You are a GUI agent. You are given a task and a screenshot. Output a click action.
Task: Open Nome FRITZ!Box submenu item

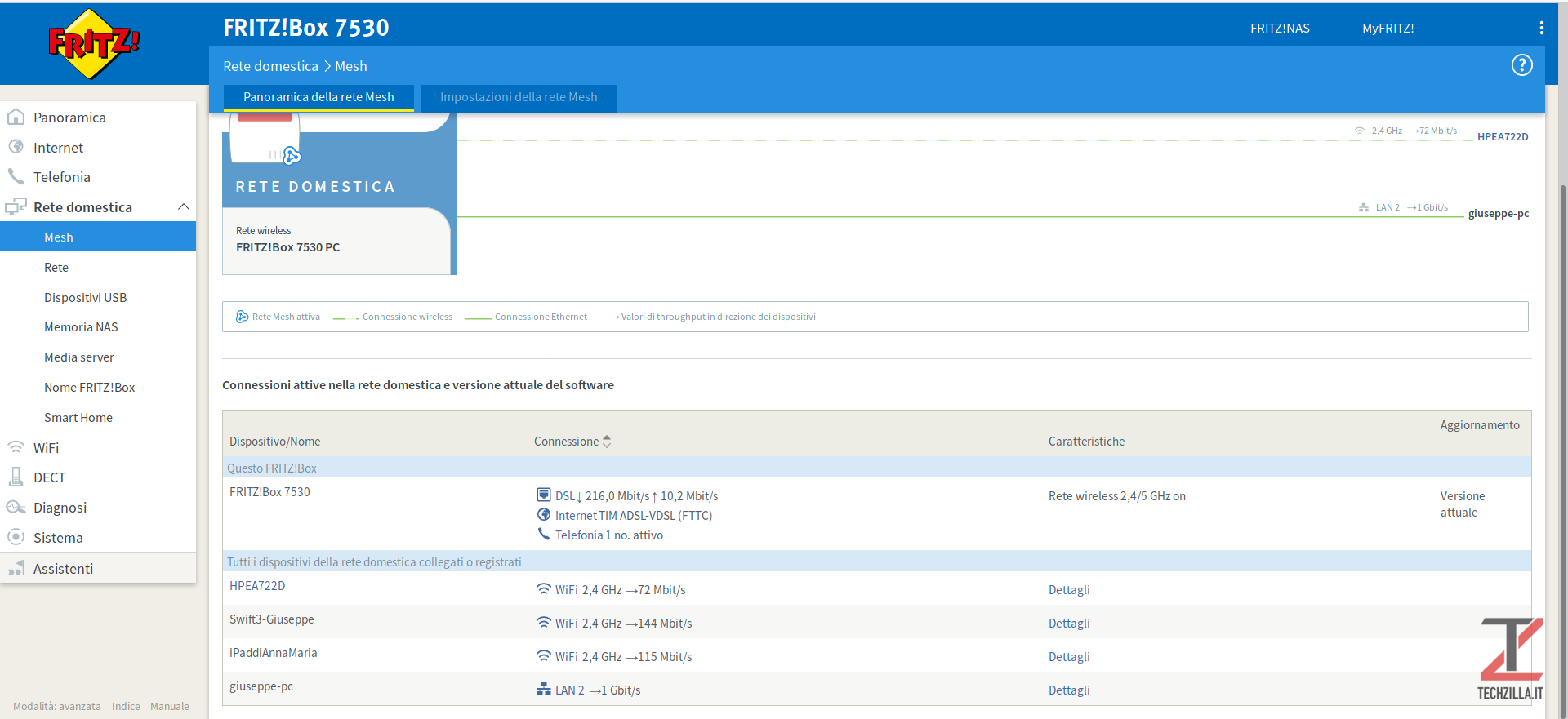89,387
